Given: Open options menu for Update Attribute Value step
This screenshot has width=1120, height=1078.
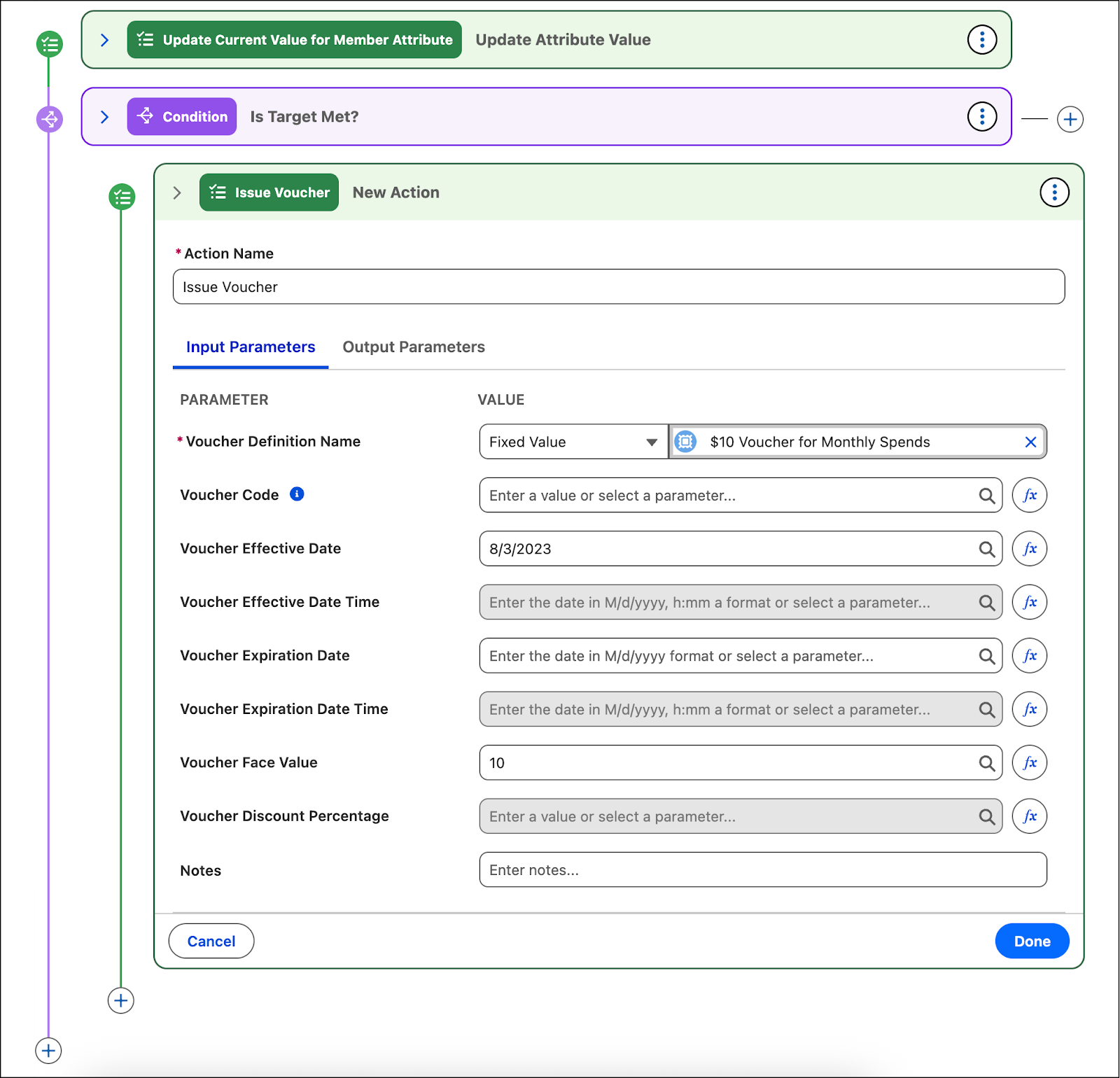Looking at the screenshot, I should point(981,40).
